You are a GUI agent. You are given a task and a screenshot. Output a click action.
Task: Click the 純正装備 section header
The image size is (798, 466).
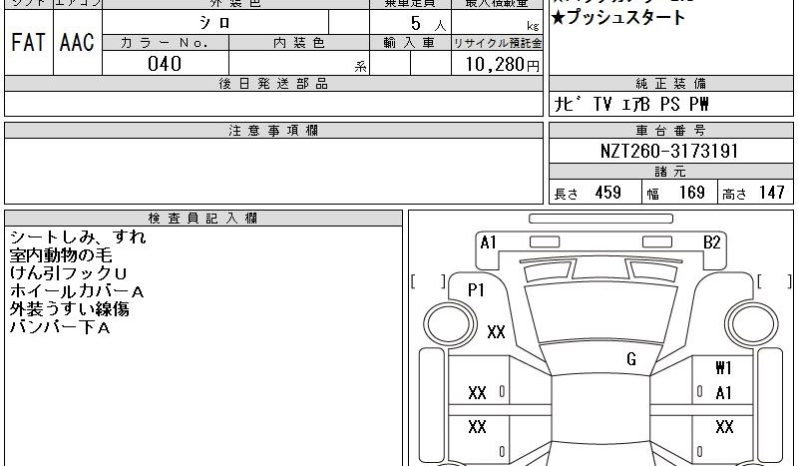click(671, 83)
